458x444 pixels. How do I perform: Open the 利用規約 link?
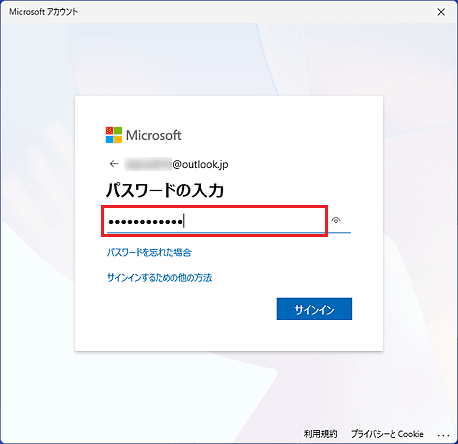coord(320,434)
